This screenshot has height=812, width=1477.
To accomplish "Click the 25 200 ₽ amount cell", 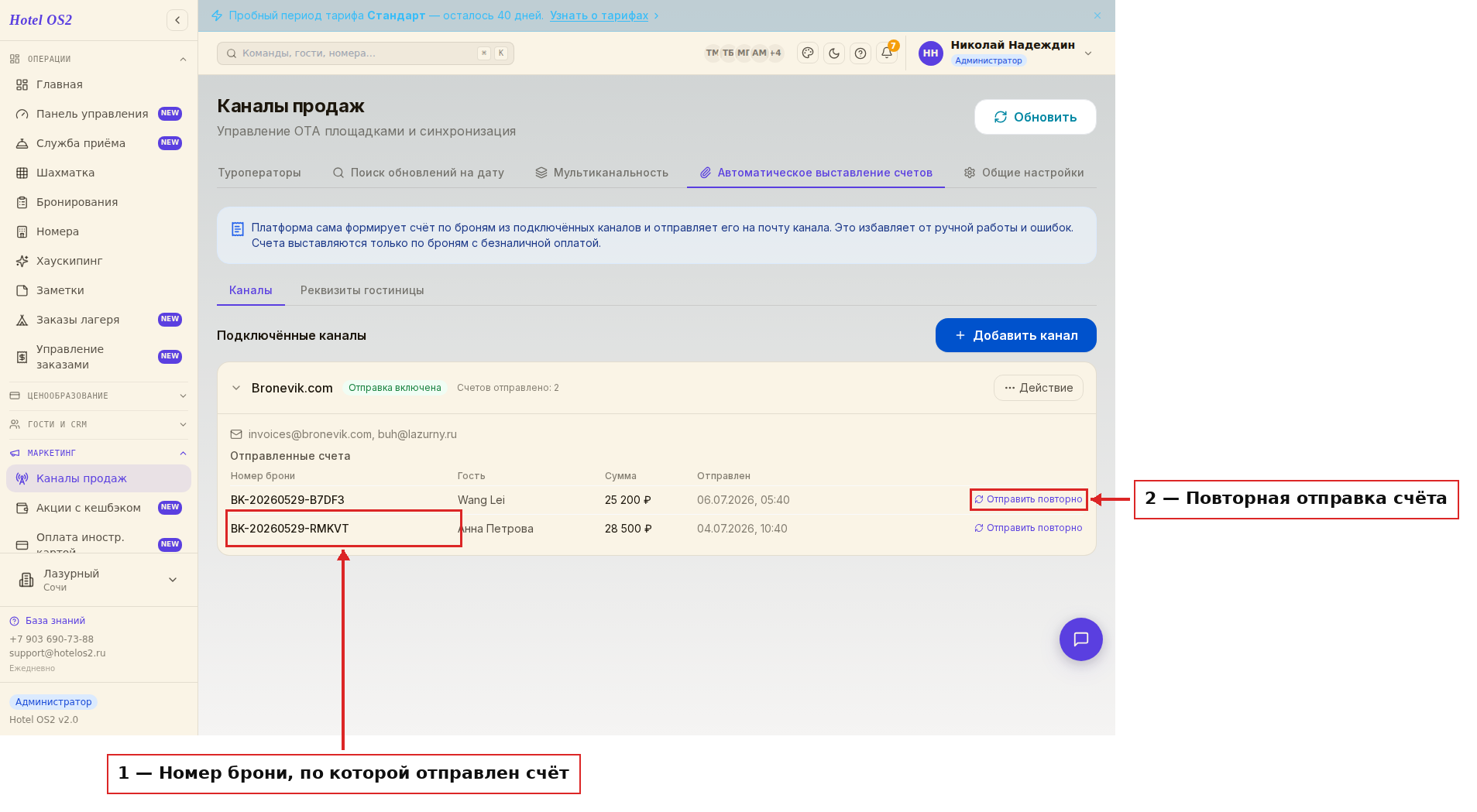I will (x=628, y=500).
